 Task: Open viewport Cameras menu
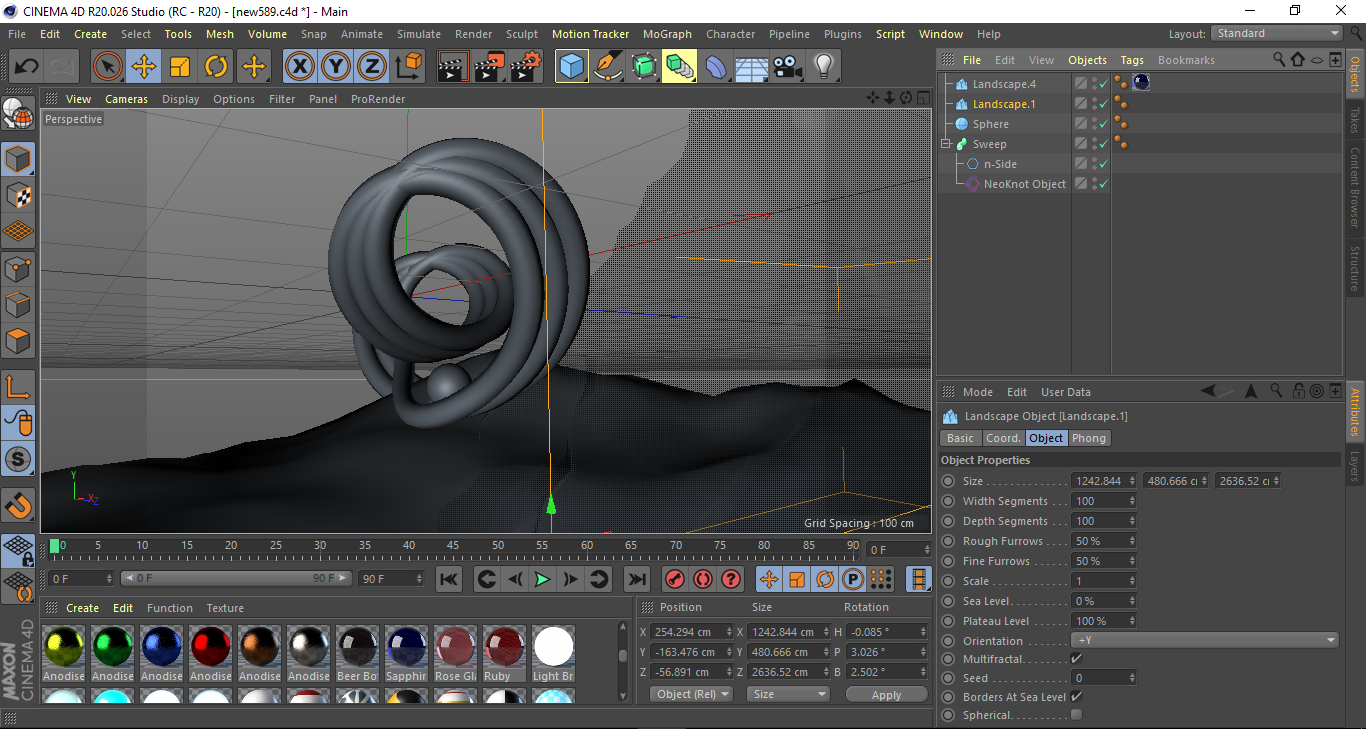click(126, 99)
